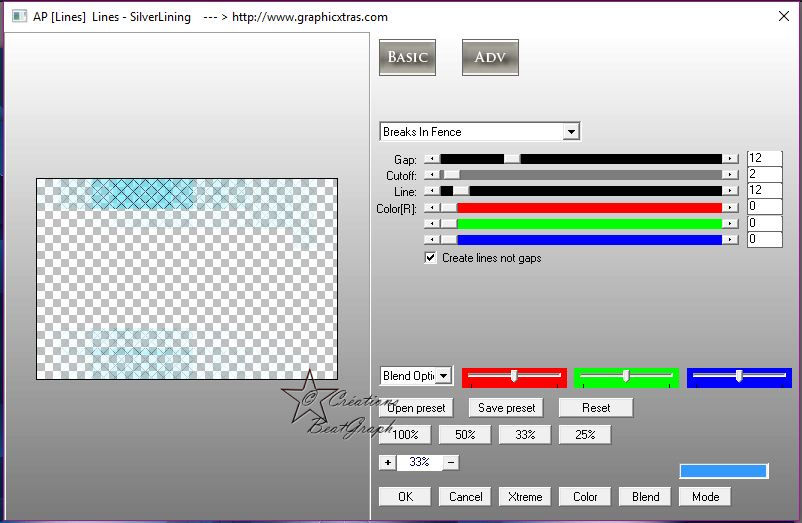Set preview zoom to 50%
Screen dimensions: 802x523
[465, 435]
